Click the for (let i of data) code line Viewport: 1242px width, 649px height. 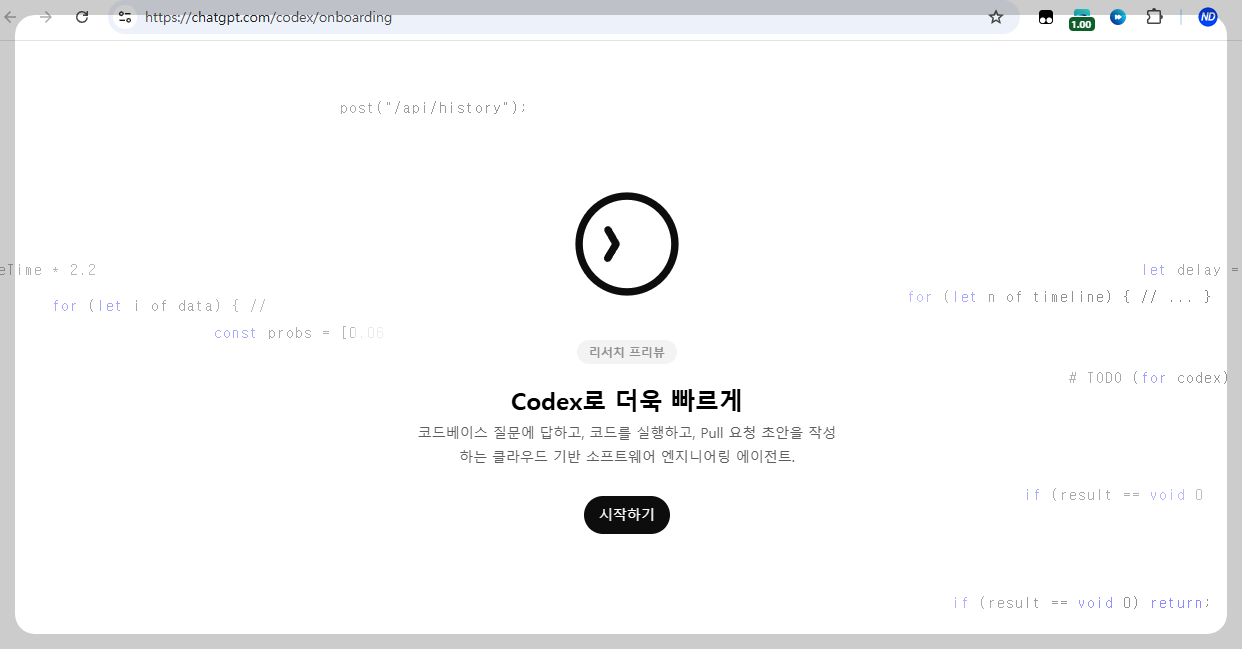pyautogui.click(x=160, y=306)
